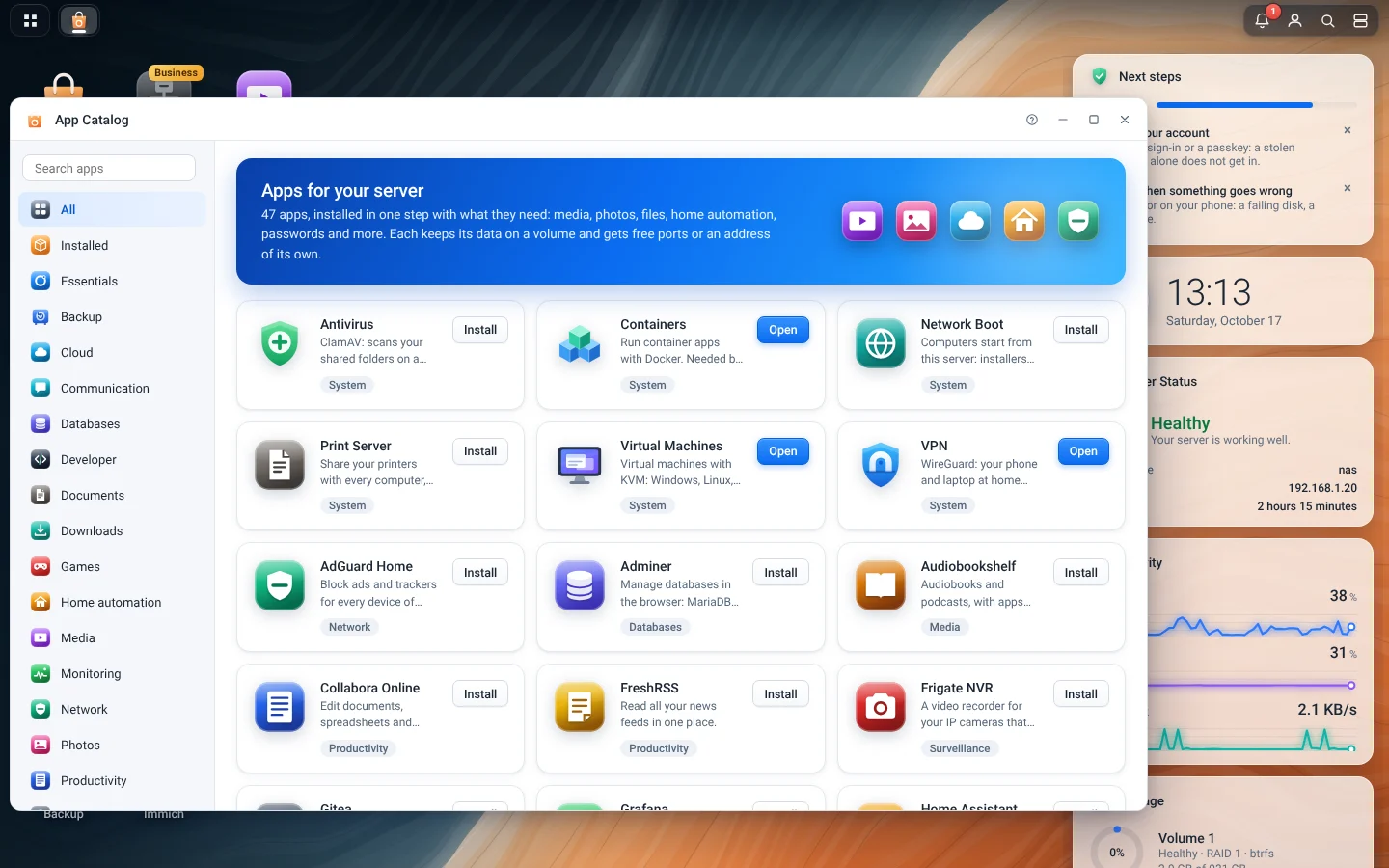Click the Virtual Machines monitor icon
1389x868 pixels.
[580, 465]
